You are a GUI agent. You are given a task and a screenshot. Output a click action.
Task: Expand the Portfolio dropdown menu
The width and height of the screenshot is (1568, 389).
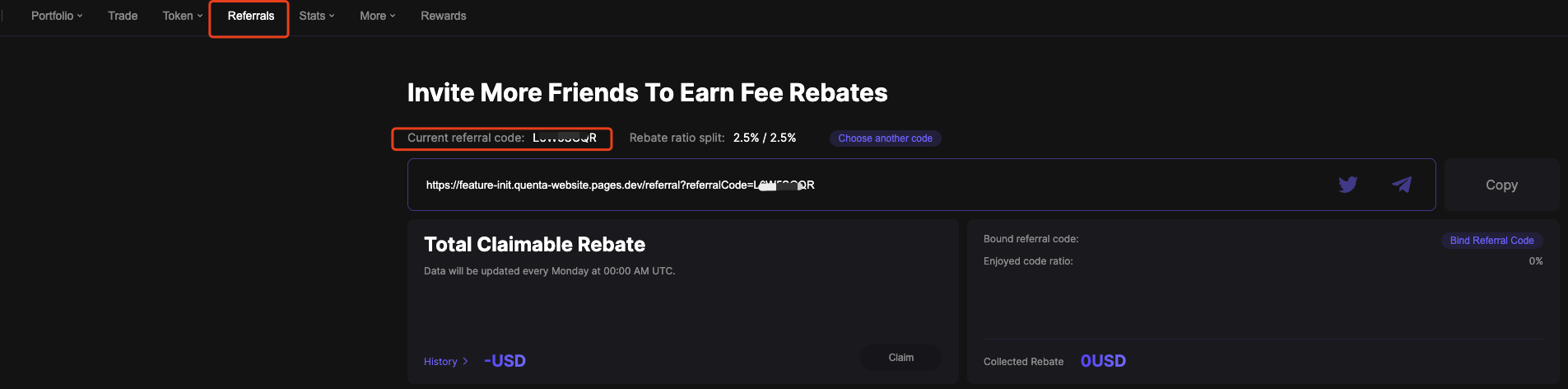[x=57, y=16]
